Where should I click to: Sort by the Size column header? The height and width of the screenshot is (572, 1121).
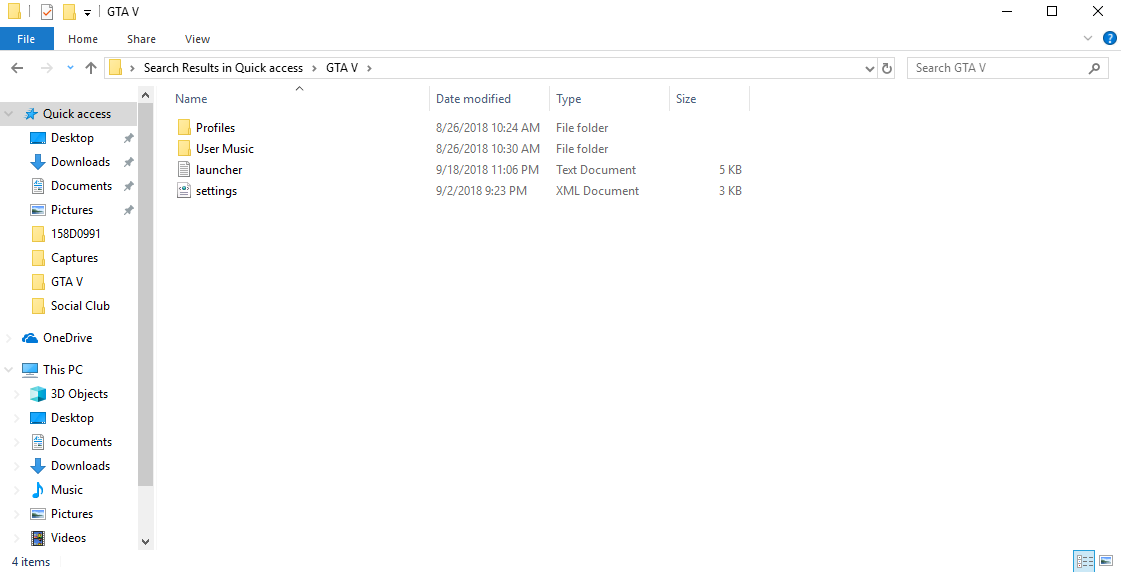[686, 99]
